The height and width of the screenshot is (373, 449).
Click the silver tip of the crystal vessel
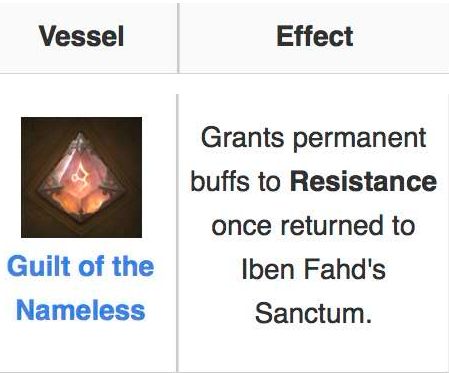tap(80, 139)
